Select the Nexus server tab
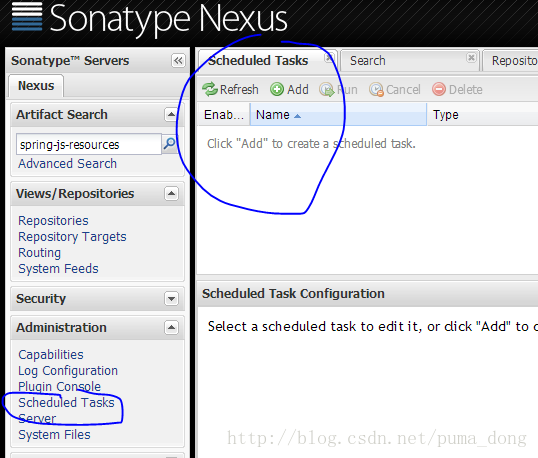 pyautogui.click(x=36, y=85)
